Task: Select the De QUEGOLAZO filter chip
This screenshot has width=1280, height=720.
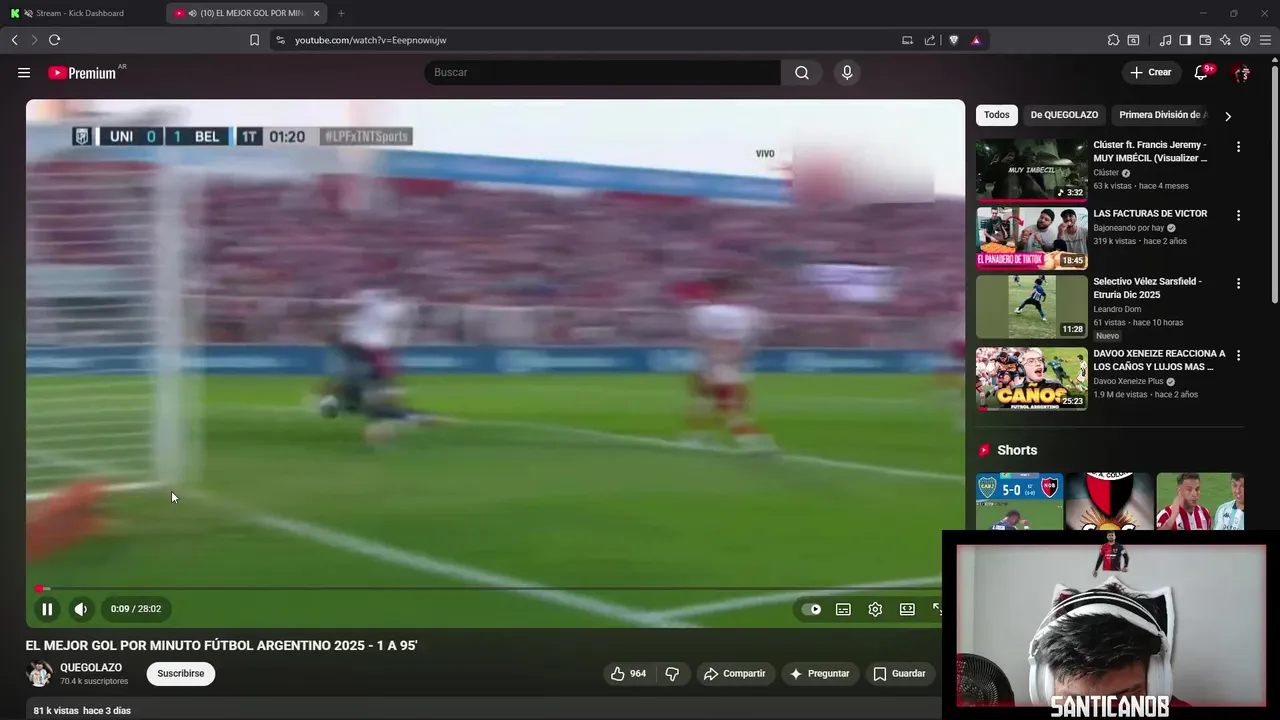Action: (1064, 115)
